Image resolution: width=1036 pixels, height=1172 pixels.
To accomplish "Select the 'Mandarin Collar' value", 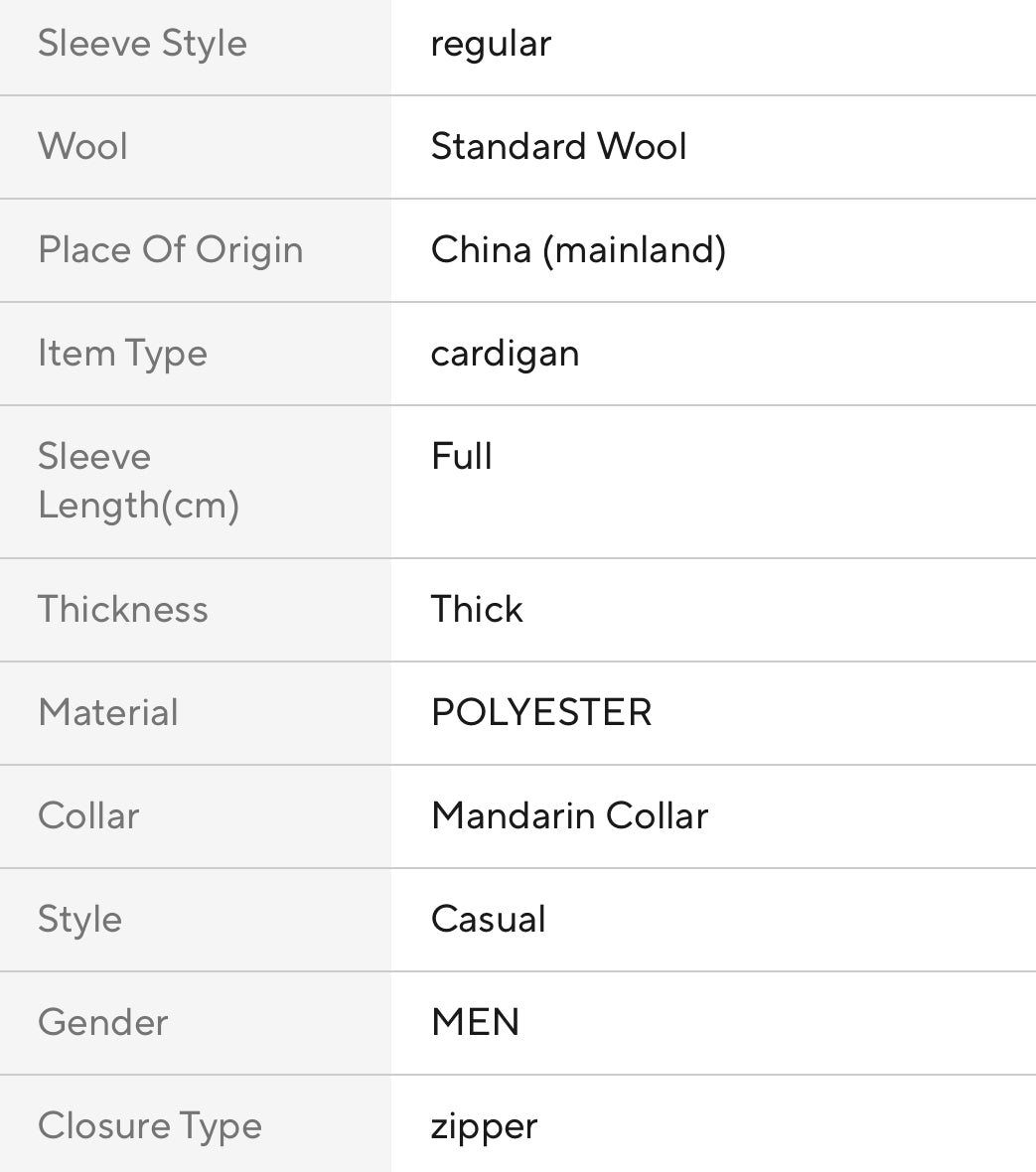I will [569, 816].
